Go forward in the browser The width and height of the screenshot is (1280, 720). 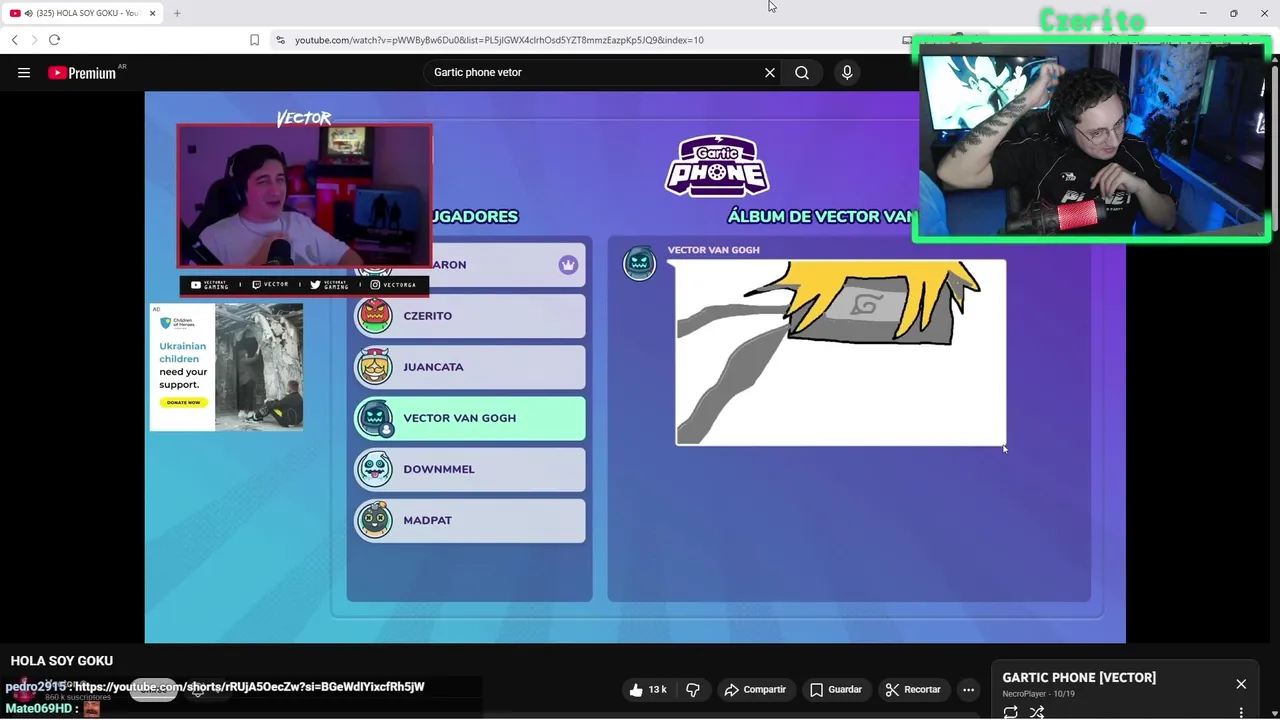34,40
